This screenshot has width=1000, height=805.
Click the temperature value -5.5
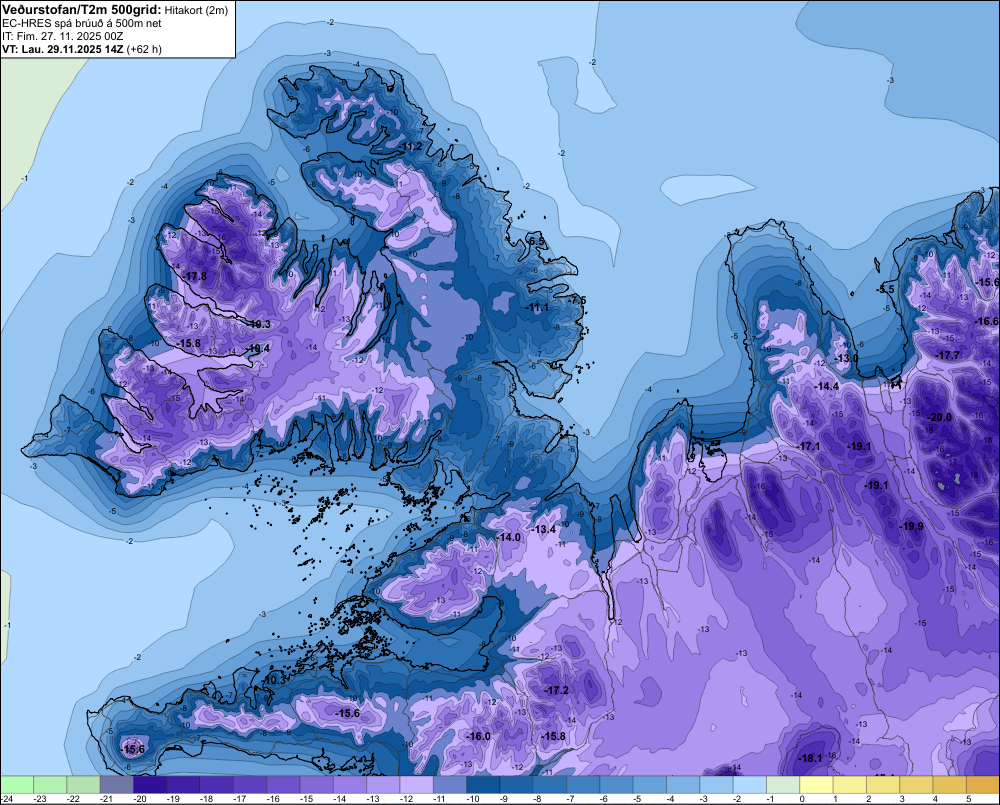coord(885,289)
